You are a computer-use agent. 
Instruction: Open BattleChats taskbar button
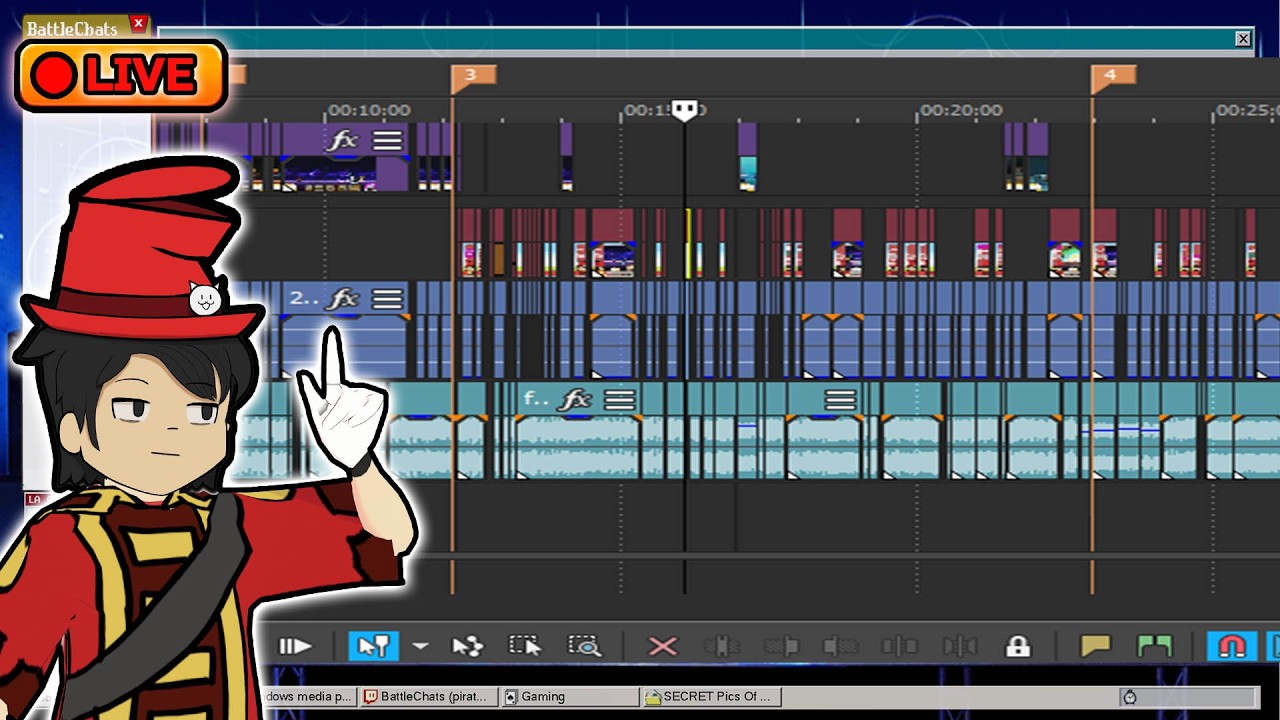[428, 697]
